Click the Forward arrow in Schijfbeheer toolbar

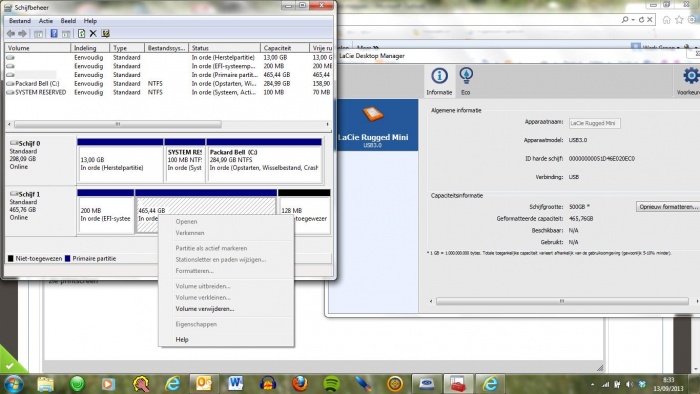(x=22, y=33)
